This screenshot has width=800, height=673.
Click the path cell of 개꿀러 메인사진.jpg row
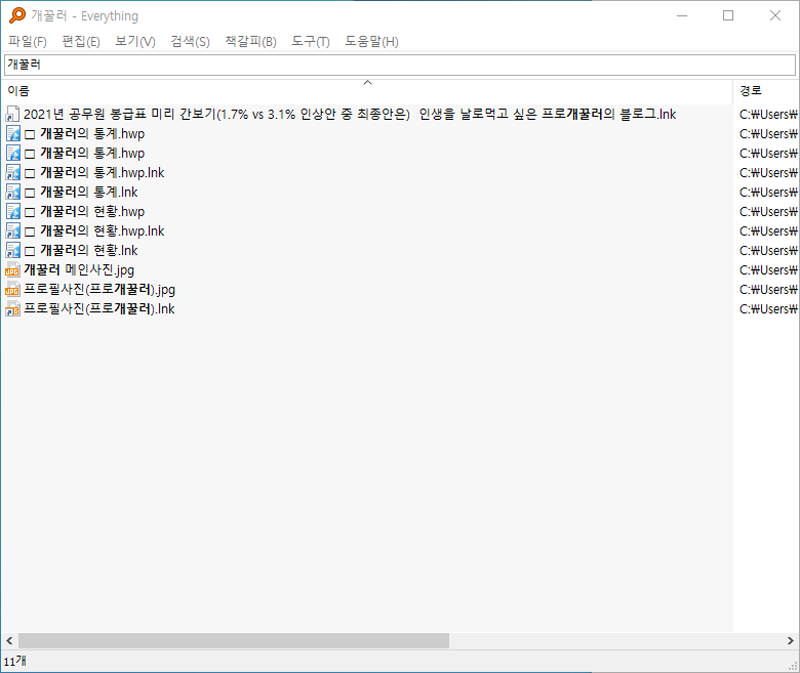click(767, 270)
